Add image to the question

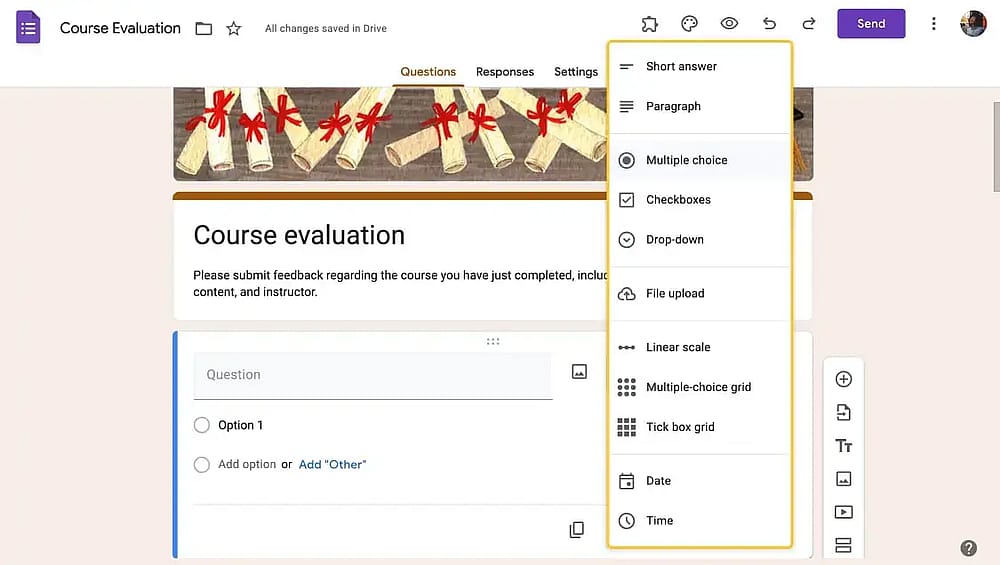coord(579,372)
